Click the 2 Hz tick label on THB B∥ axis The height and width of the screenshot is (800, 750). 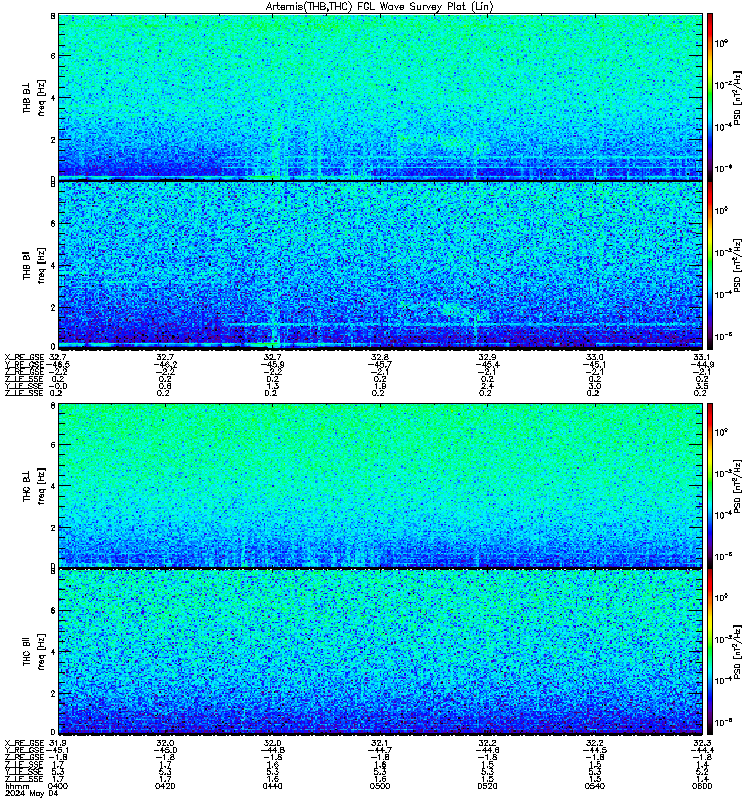click(x=53, y=307)
